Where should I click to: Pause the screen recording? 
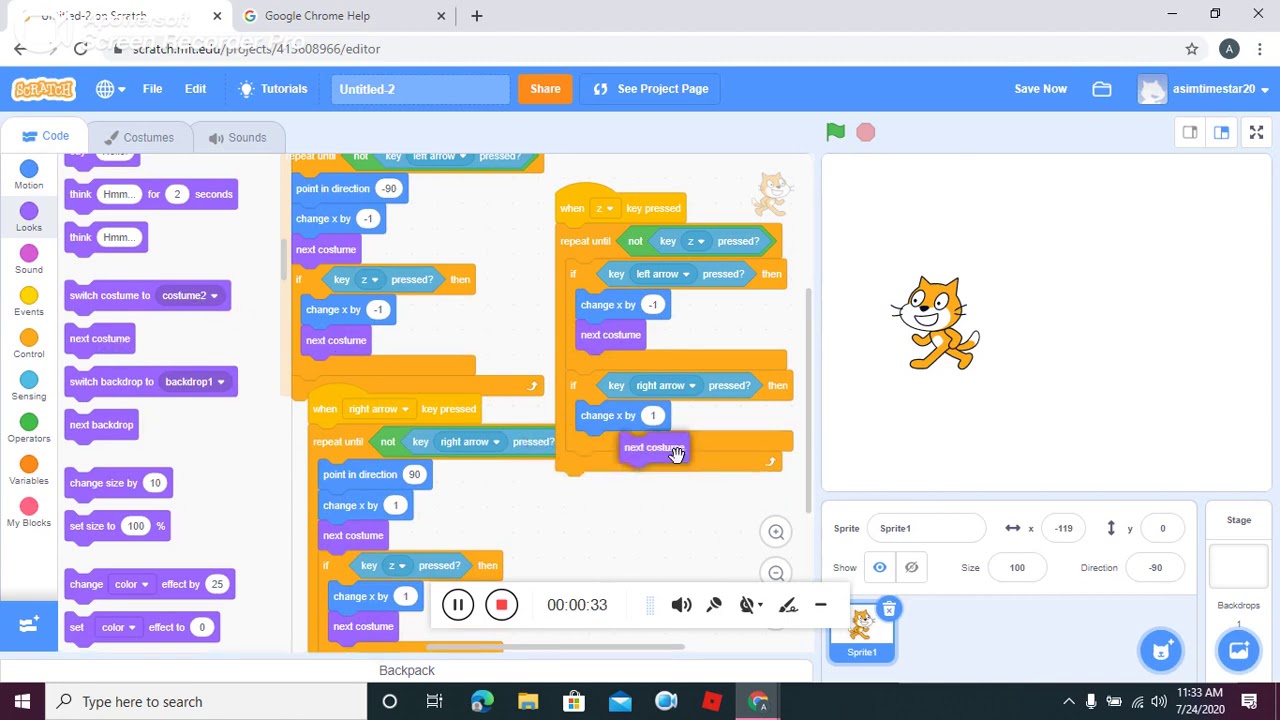click(458, 605)
